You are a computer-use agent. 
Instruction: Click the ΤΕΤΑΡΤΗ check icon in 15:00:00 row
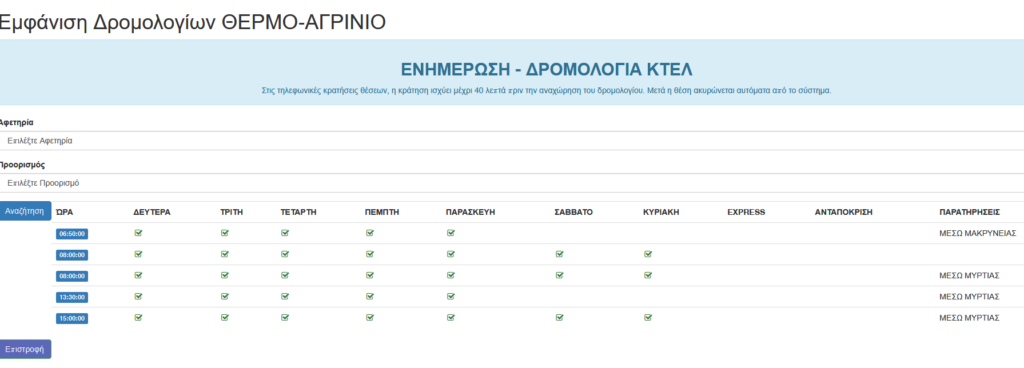pyautogui.click(x=285, y=318)
